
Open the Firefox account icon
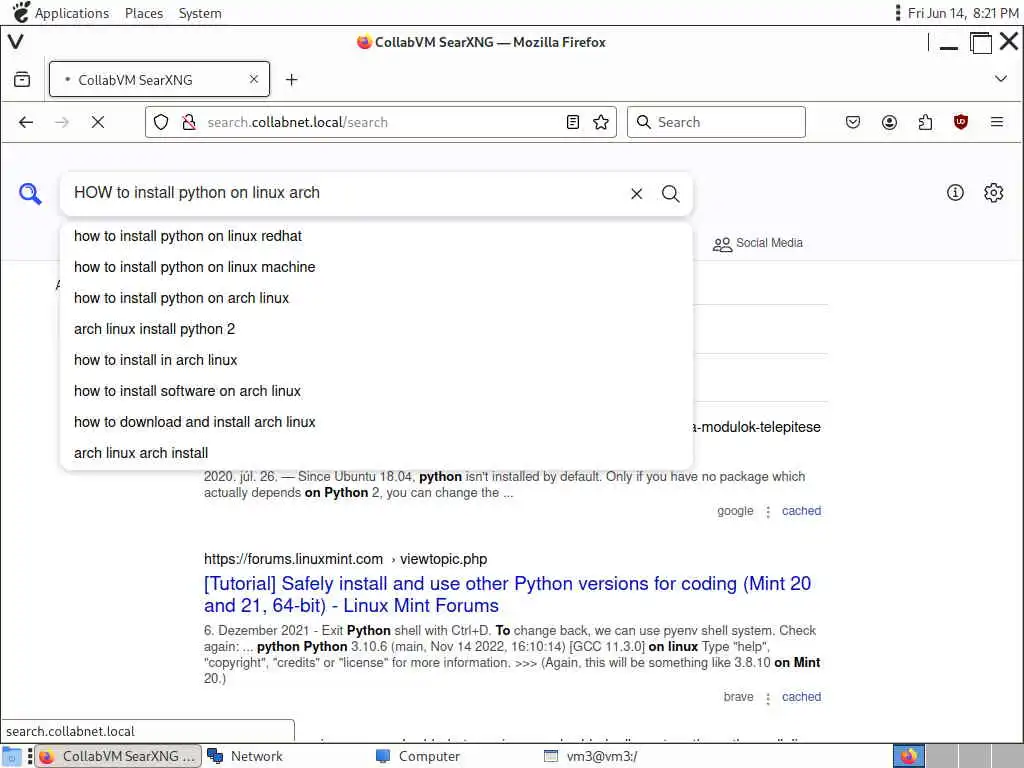(889, 122)
